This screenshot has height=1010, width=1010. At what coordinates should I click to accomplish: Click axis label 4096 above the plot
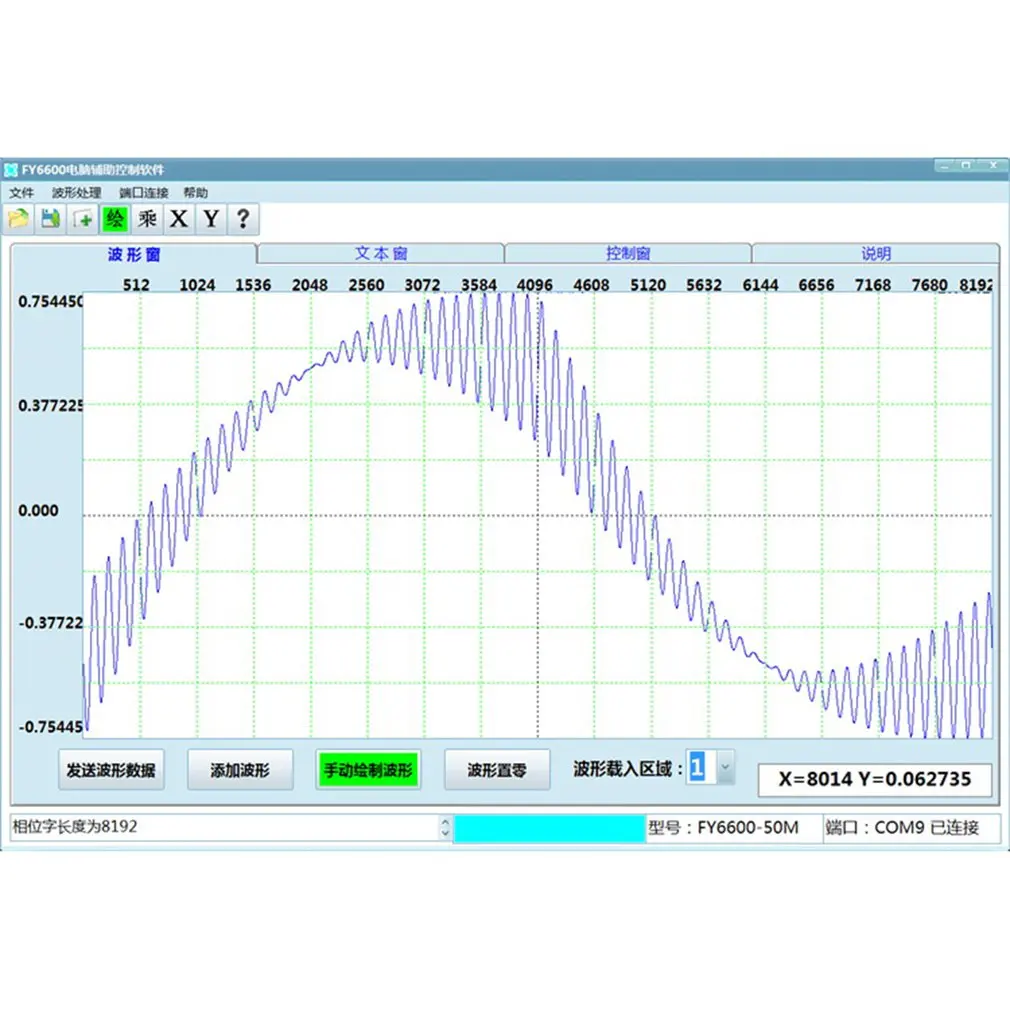(535, 285)
